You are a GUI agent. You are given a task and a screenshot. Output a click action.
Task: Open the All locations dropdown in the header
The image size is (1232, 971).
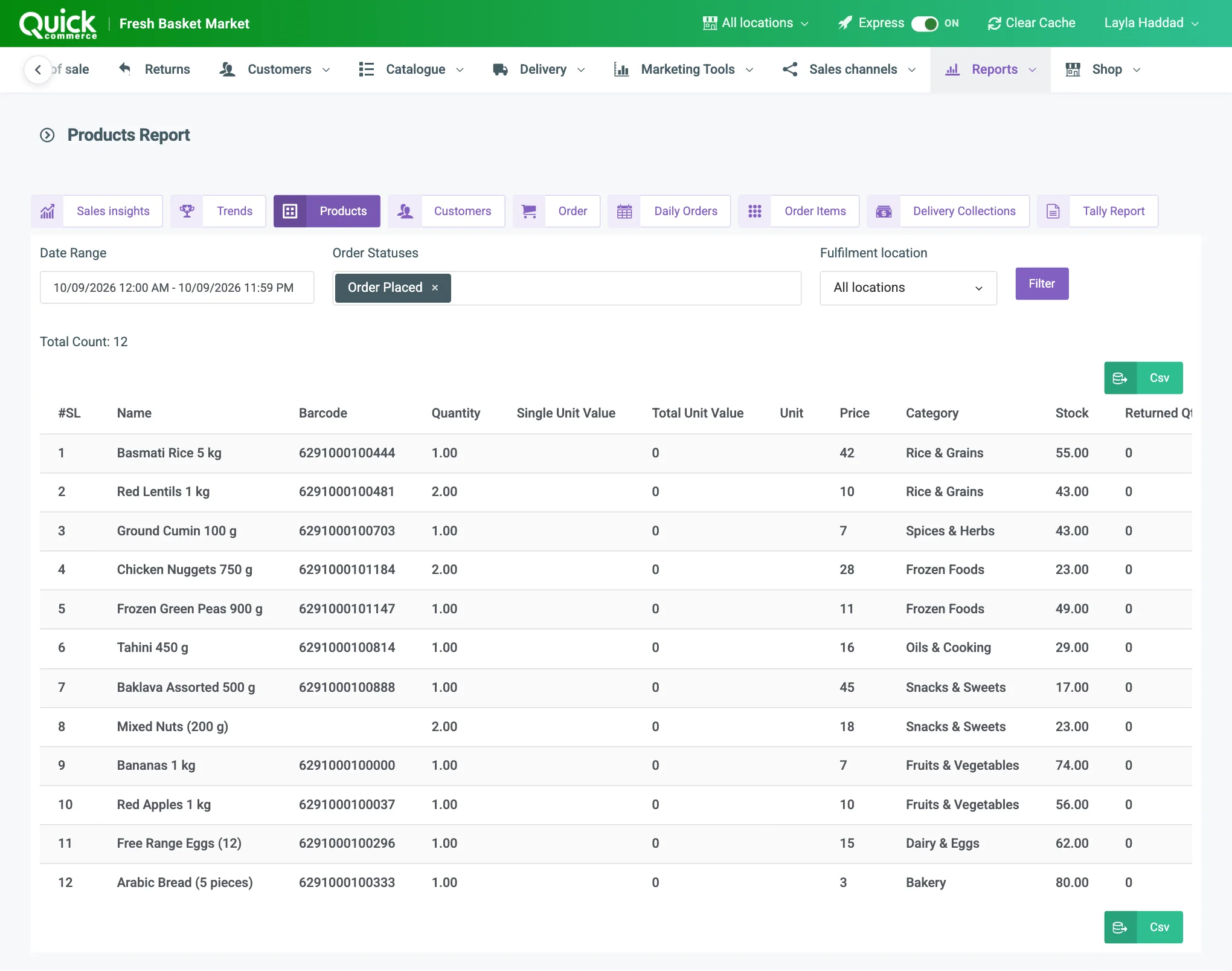click(756, 23)
